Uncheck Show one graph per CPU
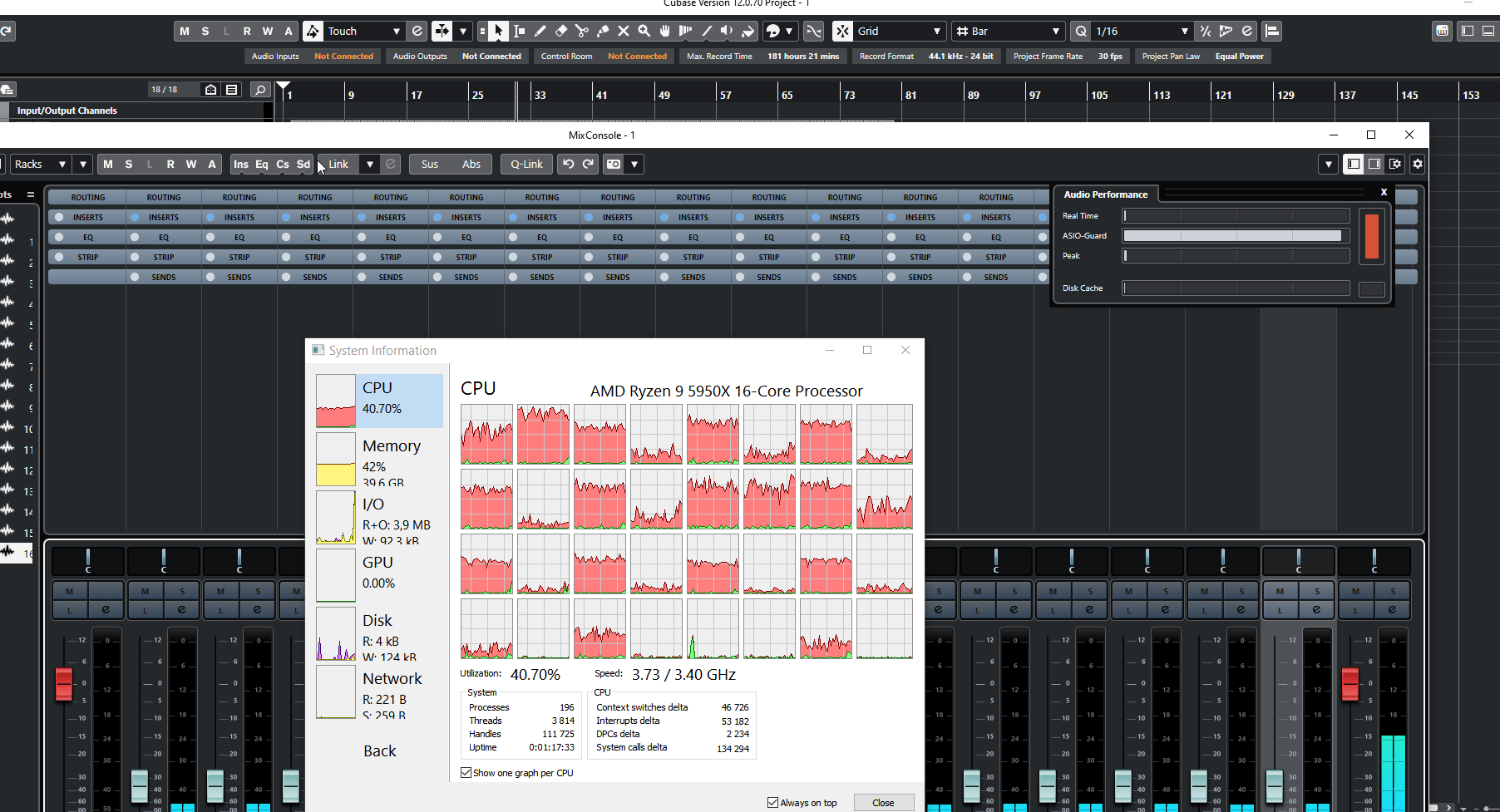 [466, 773]
